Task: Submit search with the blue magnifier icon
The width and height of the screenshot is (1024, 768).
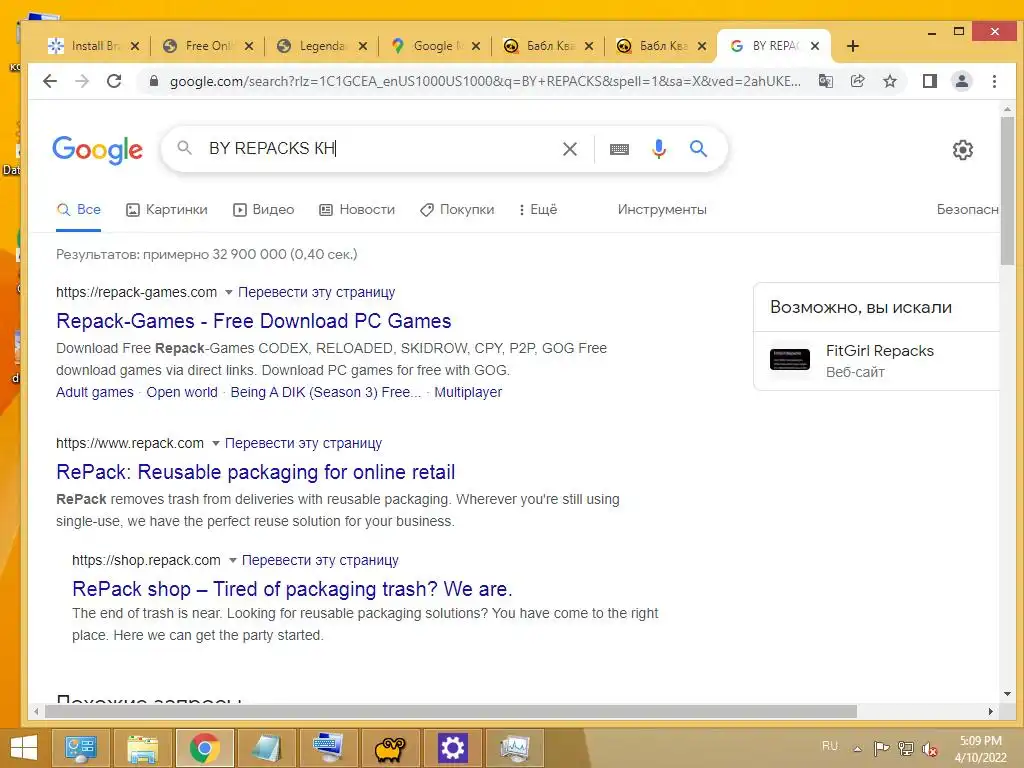Action: 698,149
